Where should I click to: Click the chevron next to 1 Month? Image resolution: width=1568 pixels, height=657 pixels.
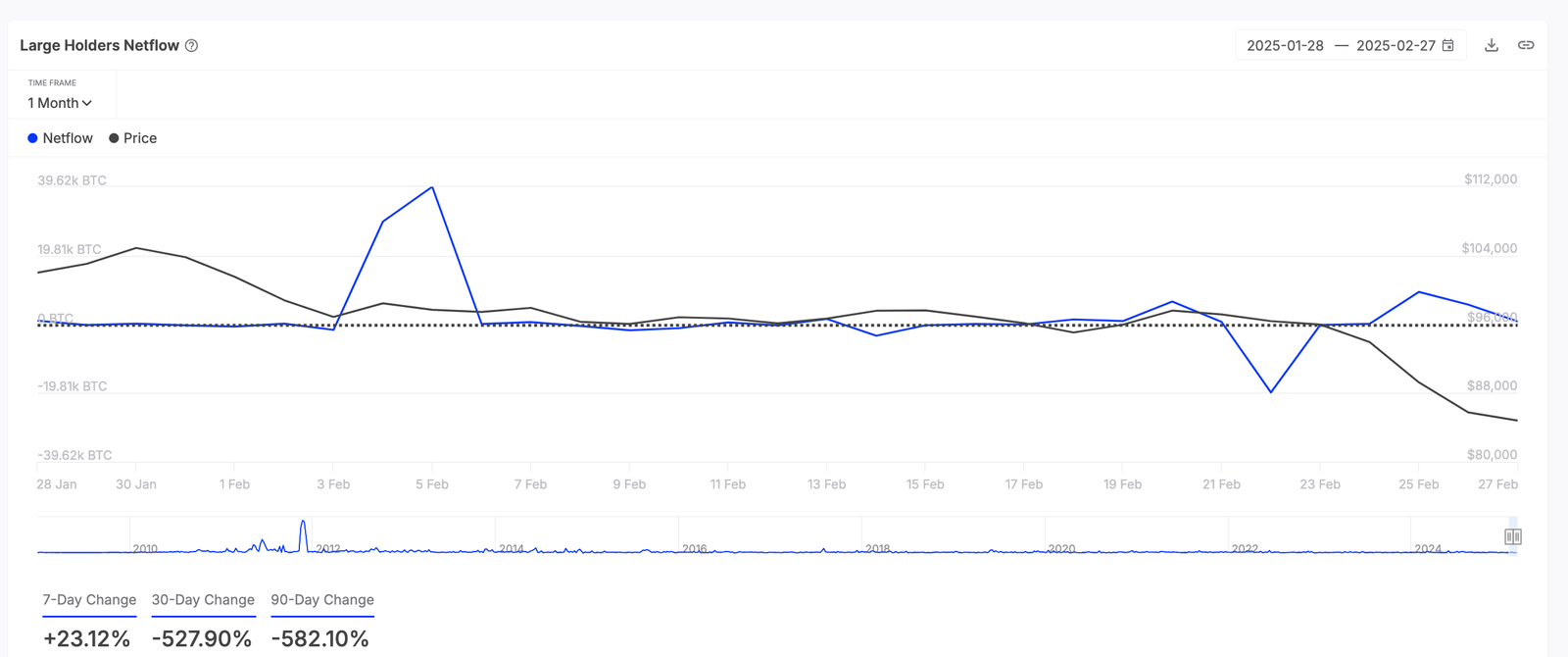87,103
